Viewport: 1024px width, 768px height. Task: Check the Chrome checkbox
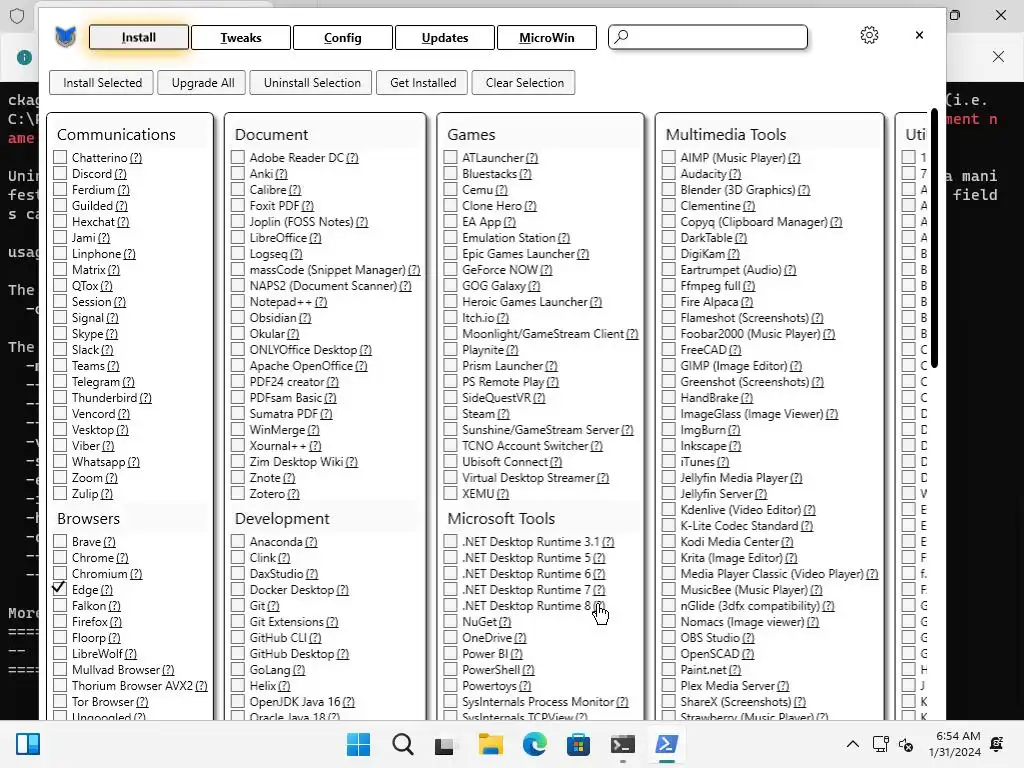pos(60,558)
